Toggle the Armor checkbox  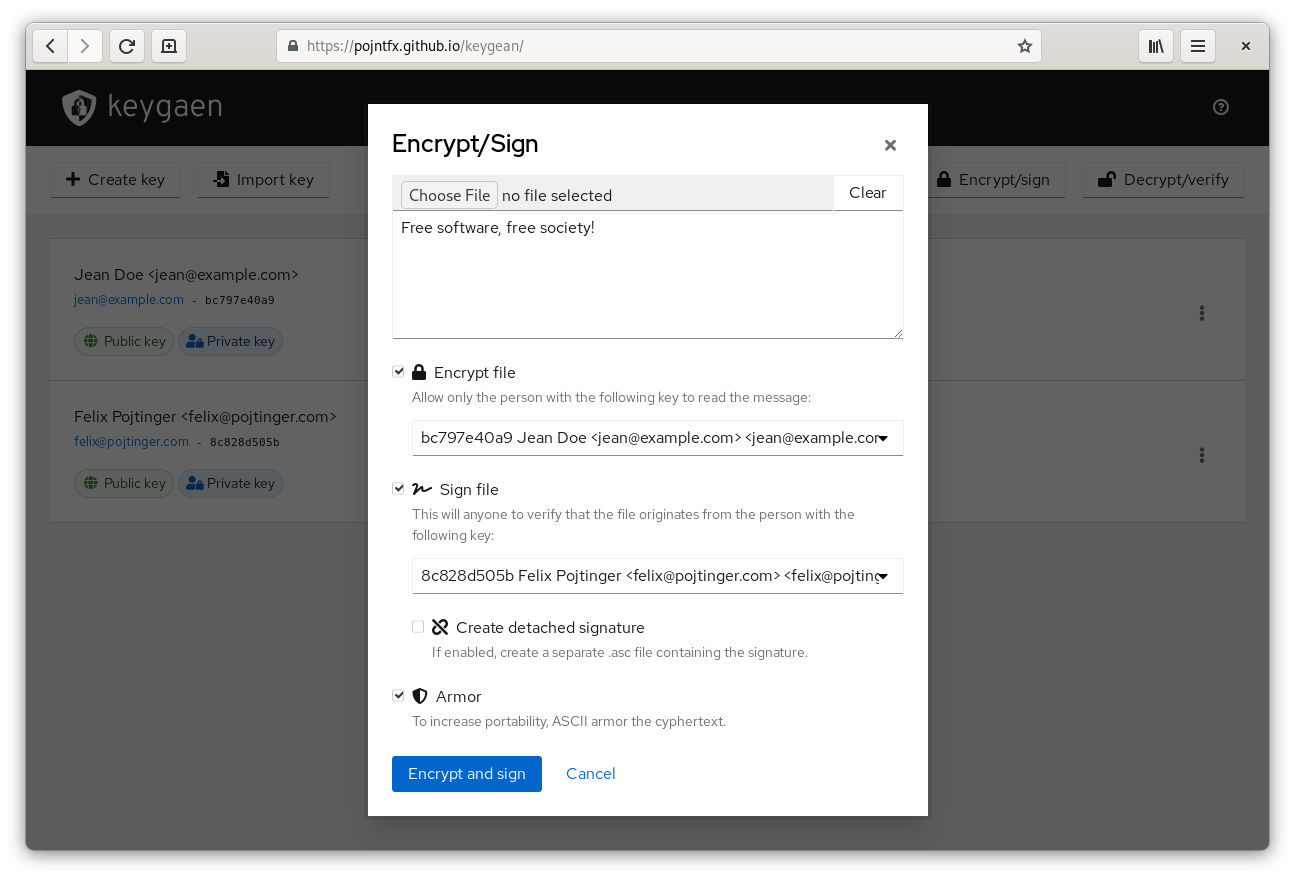pyautogui.click(x=399, y=696)
